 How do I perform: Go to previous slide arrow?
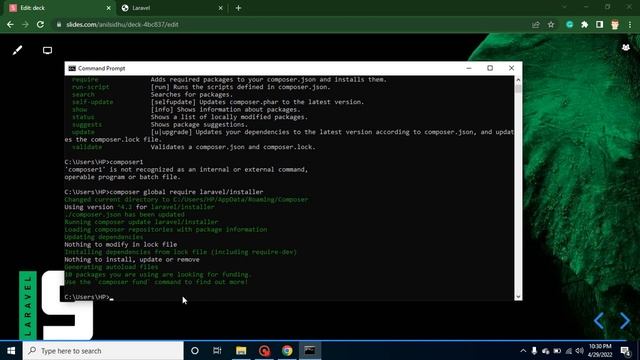tap(599, 321)
